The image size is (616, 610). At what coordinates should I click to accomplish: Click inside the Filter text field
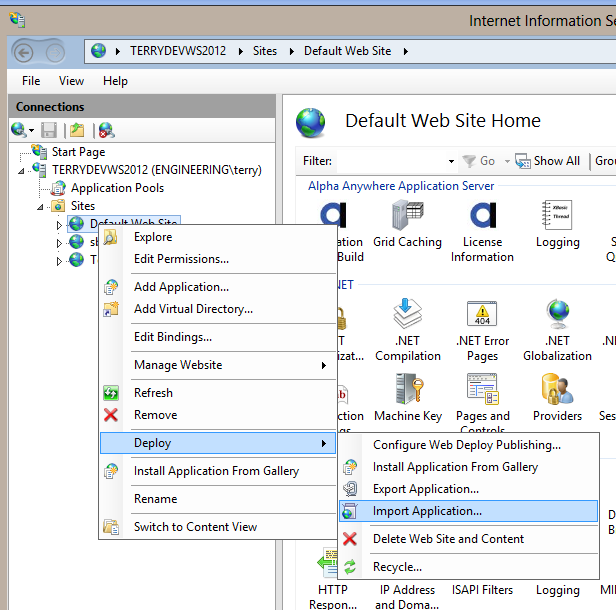391,161
